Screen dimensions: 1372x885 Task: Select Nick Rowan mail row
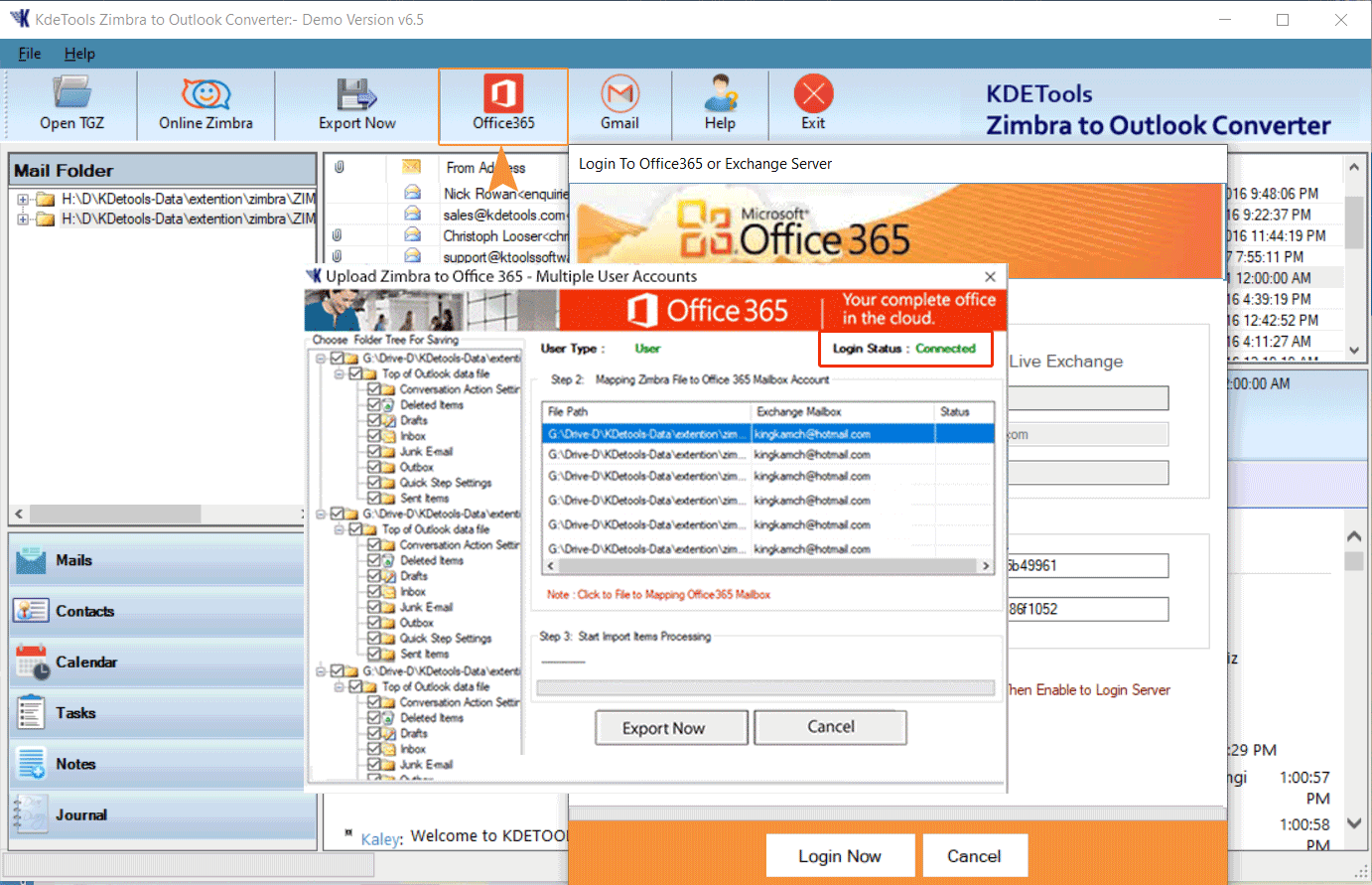[x=447, y=193]
